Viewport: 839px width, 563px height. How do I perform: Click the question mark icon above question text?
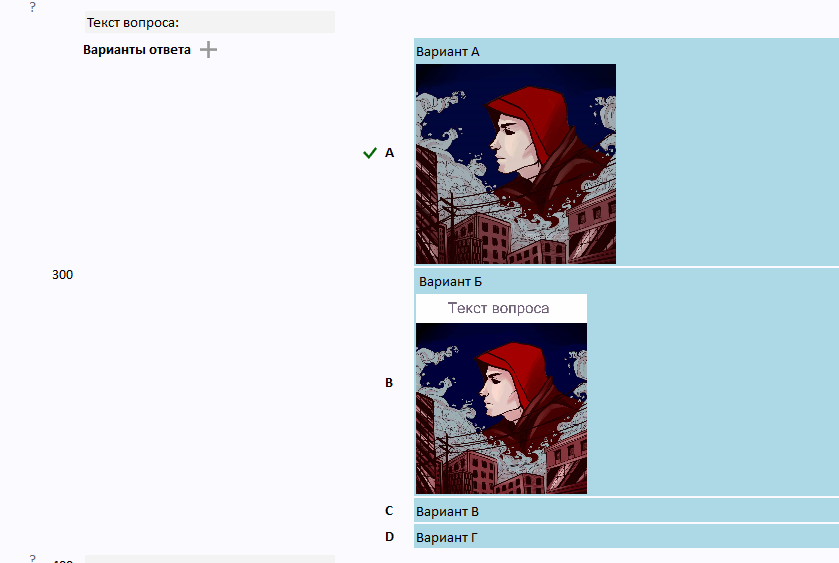[33, 7]
